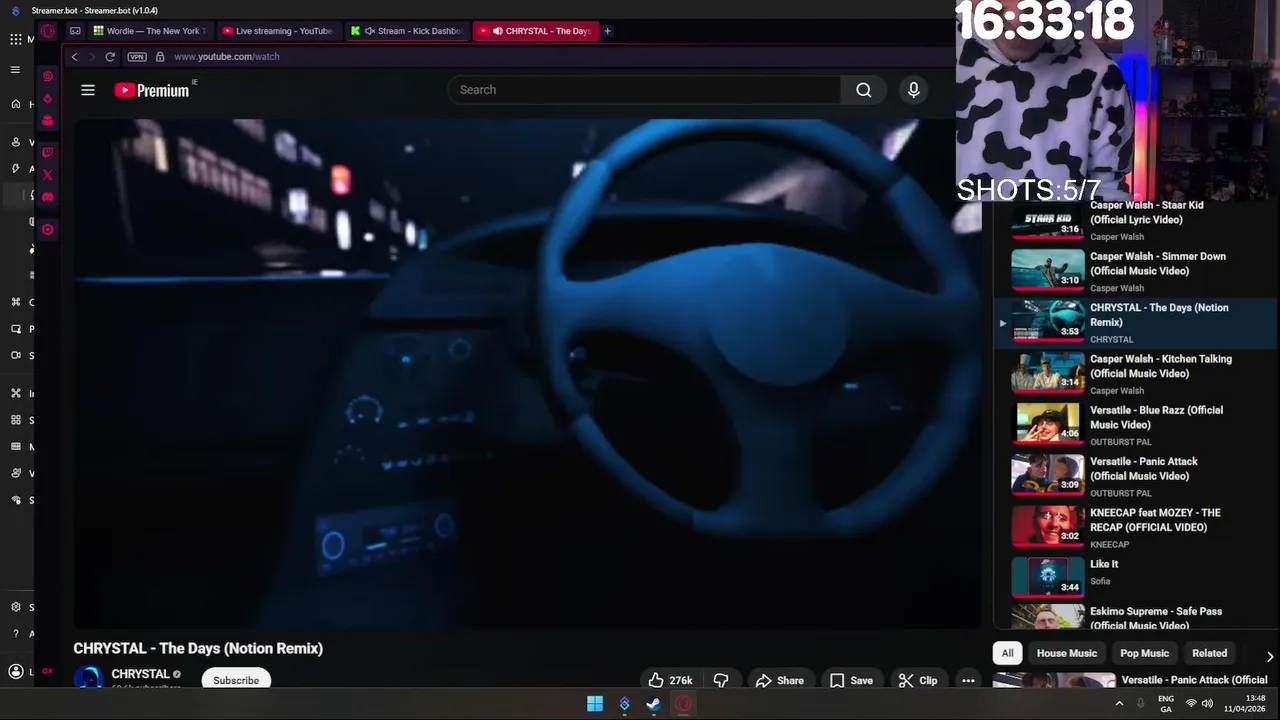The width and height of the screenshot is (1280, 720).
Task: Subscribe to CHRYSTAL channel
Action: click(236, 680)
